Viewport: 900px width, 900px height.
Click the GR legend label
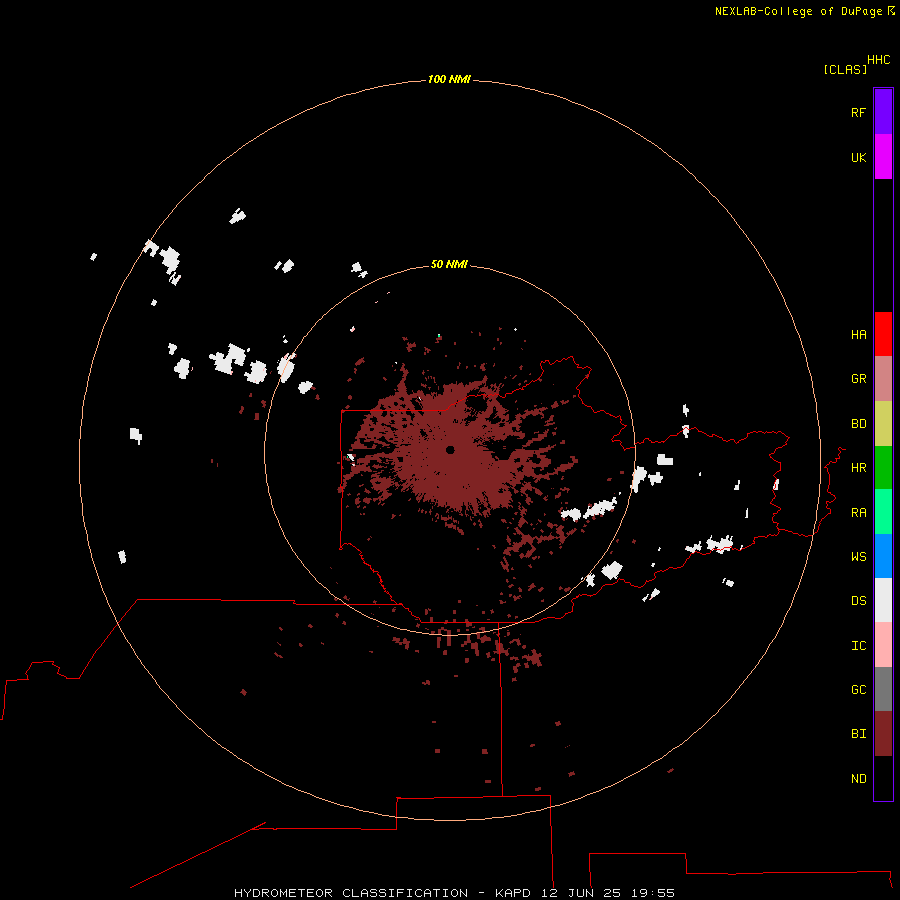(858, 379)
